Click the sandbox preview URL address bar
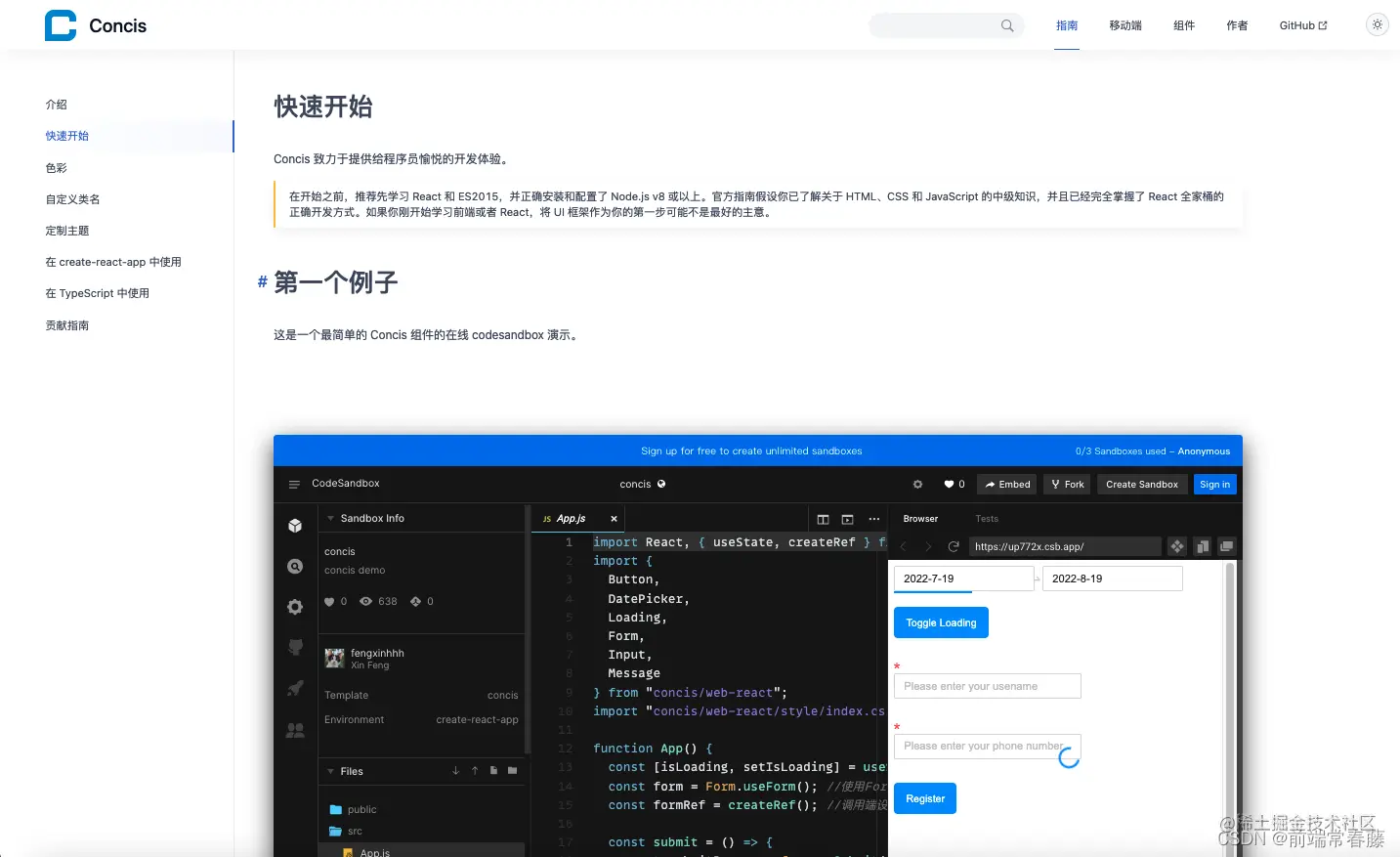 (1065, 546)
